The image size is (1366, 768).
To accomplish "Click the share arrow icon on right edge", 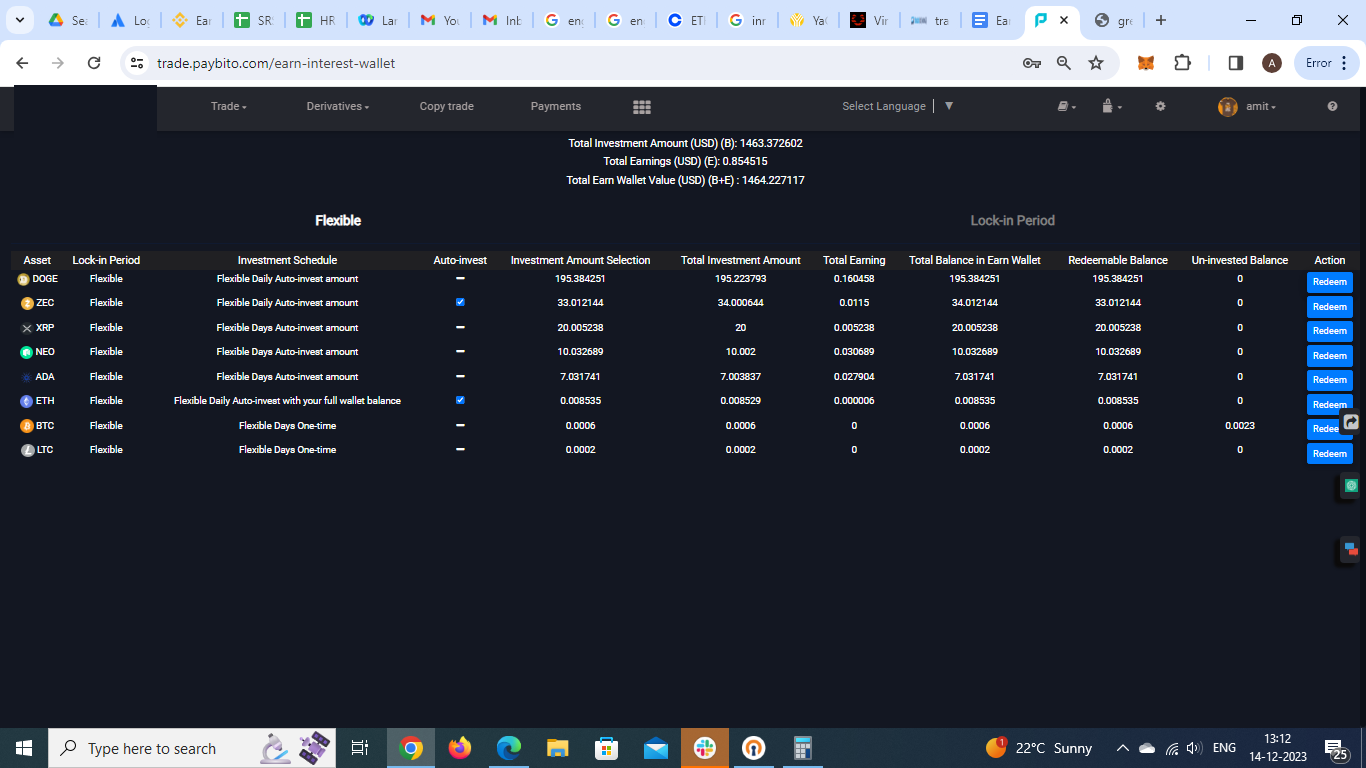I will (1351, 422).
